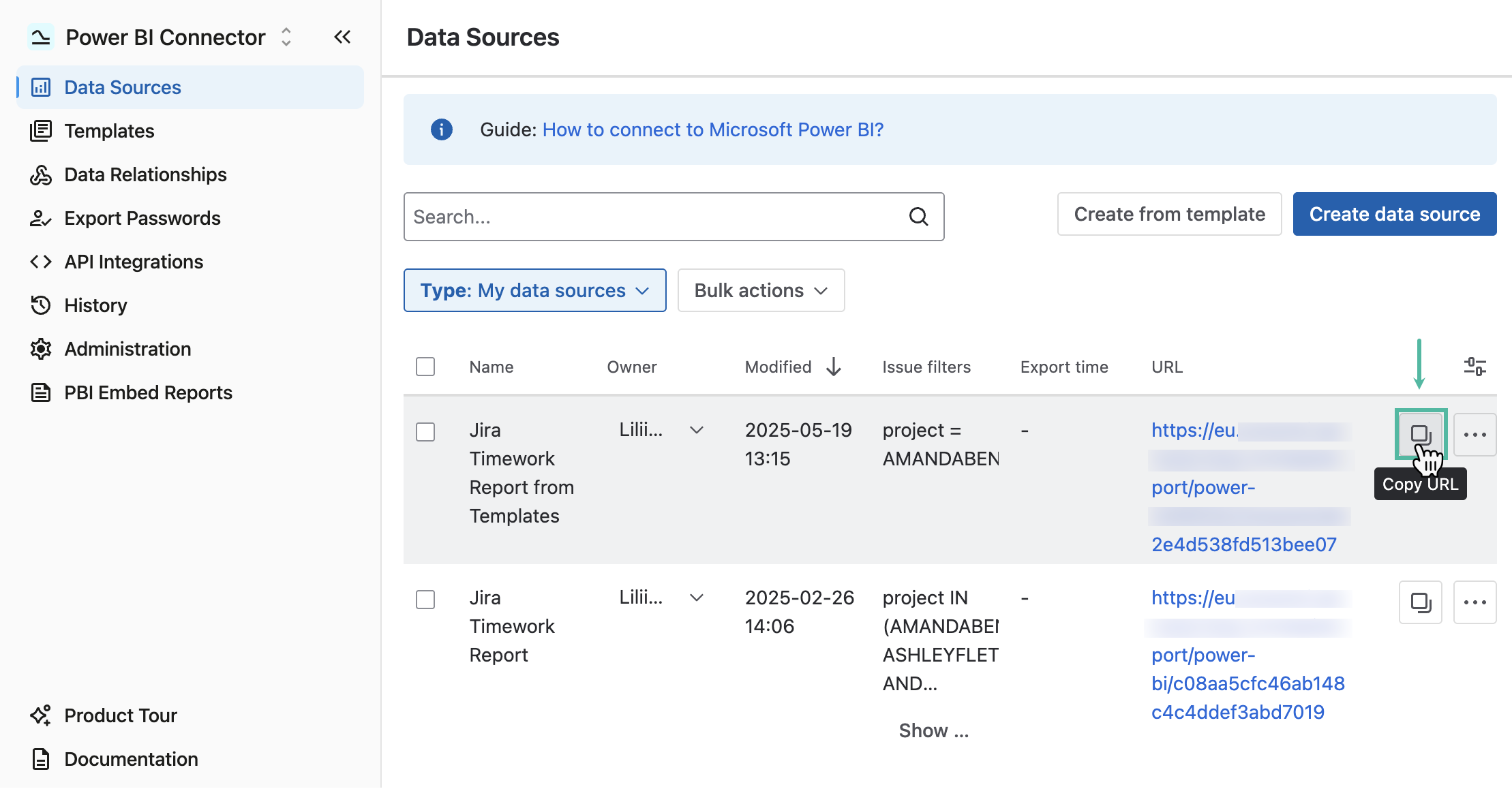1512x789 pixels.
Task: Sort by the Owner column header
Action: coord(632,367)
